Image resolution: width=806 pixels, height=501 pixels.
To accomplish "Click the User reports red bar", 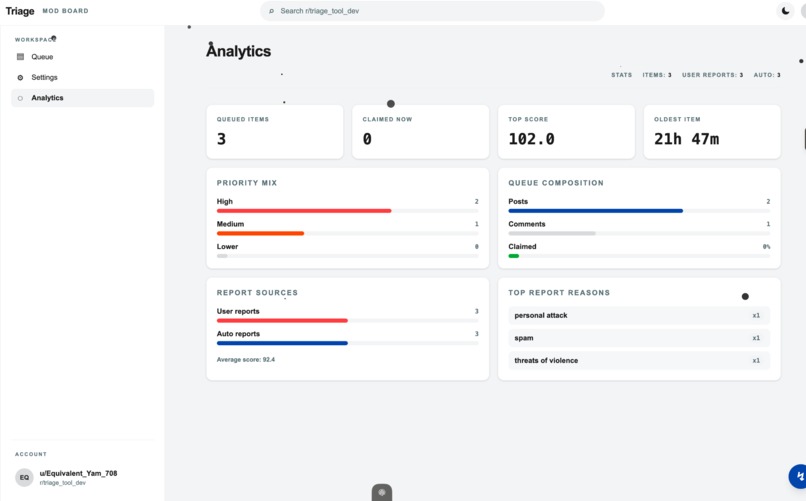I will [282, 321].
